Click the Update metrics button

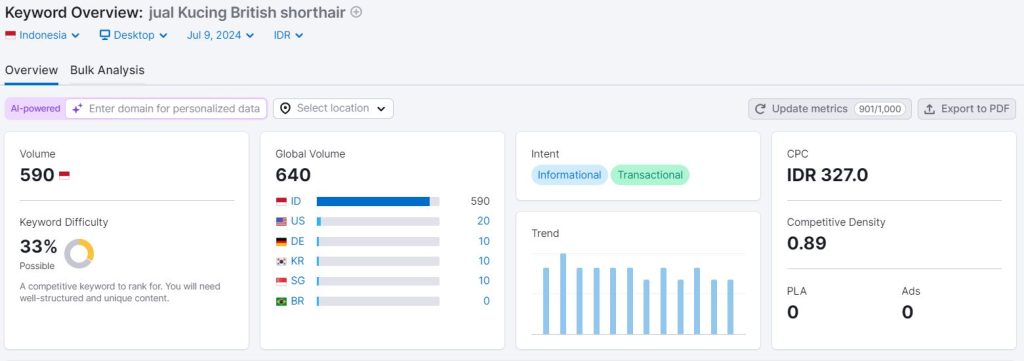(x=829, y=109)
